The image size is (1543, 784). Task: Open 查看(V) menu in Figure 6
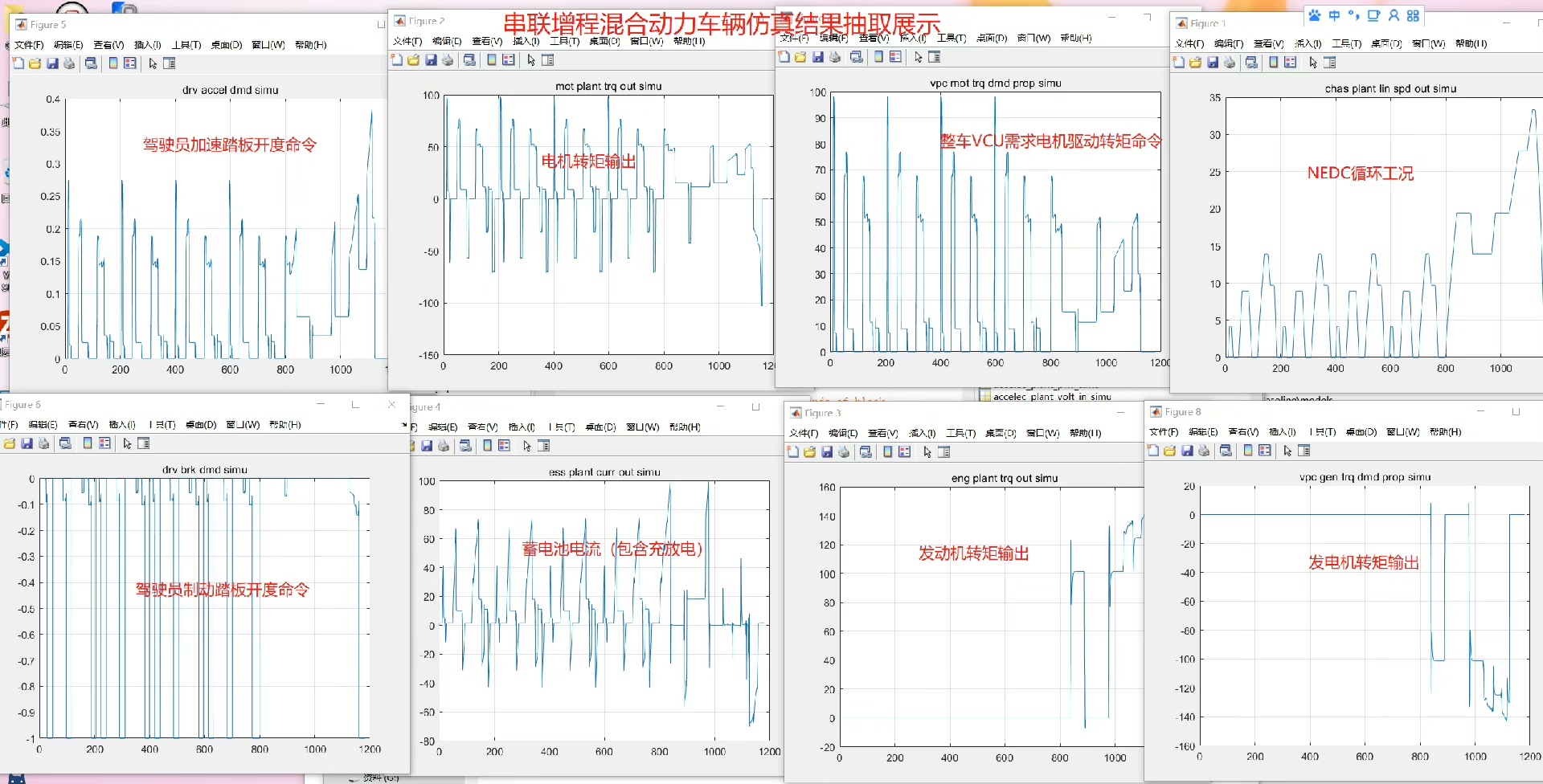pos(83,425)
